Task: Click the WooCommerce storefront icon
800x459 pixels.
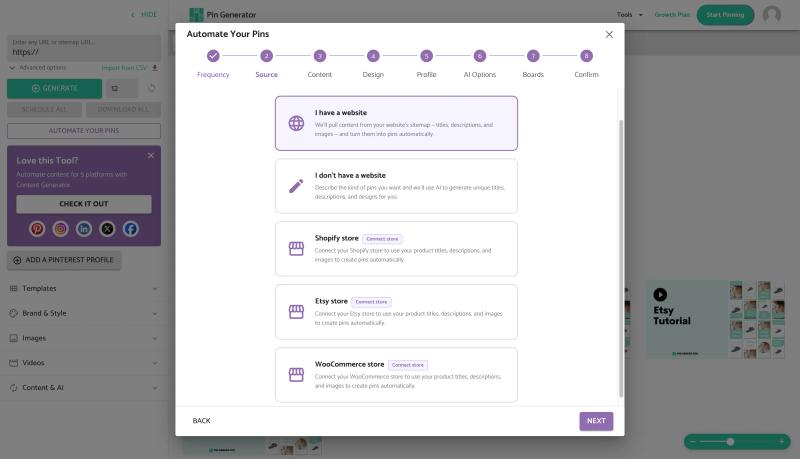Action: pyautogui.click(x=296, y=375)
